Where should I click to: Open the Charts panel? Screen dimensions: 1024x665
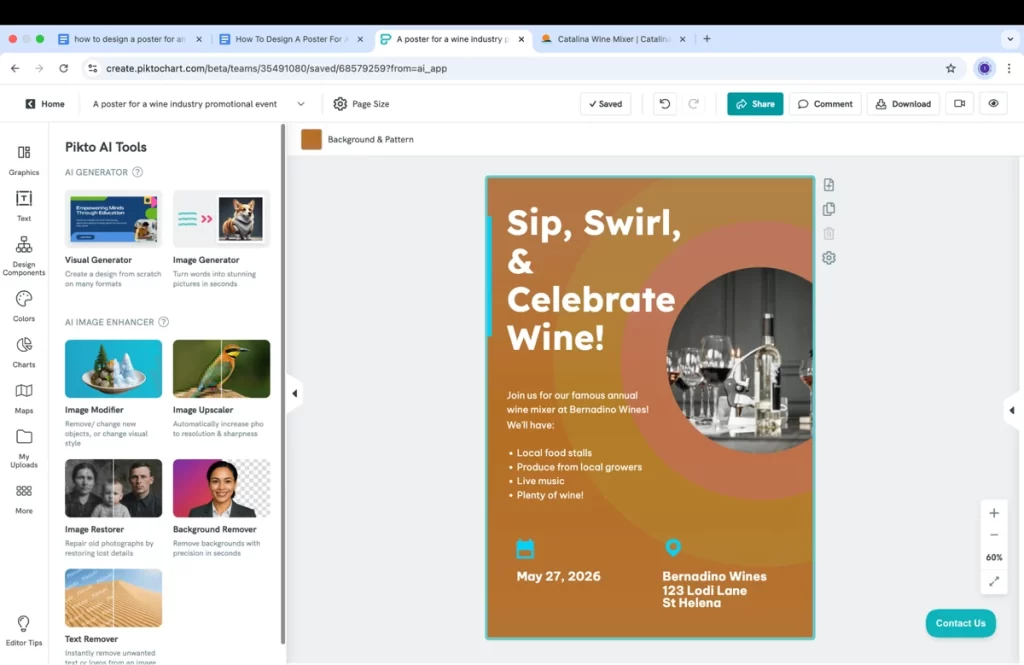click(x=23, y=350)
